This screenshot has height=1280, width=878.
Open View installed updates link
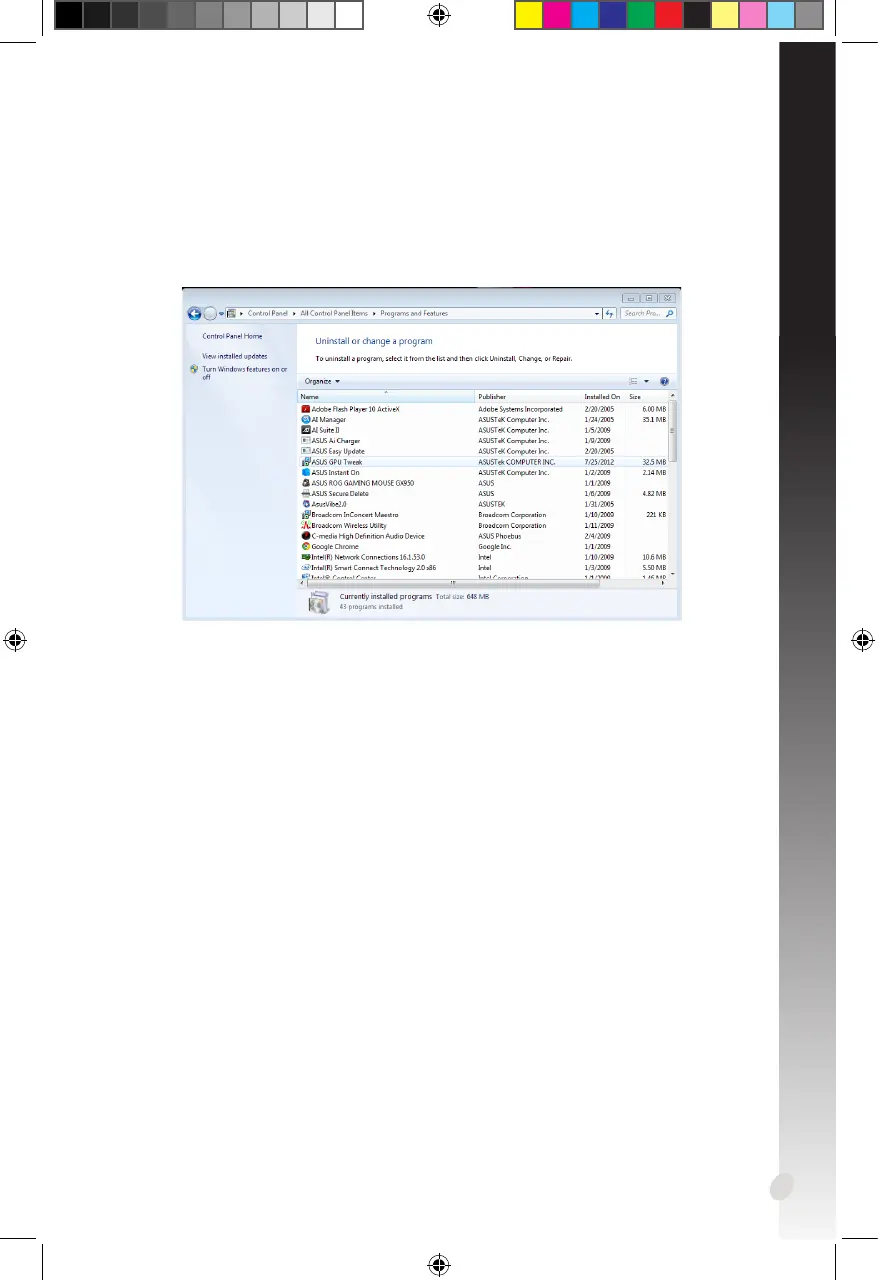coord(235,356)
